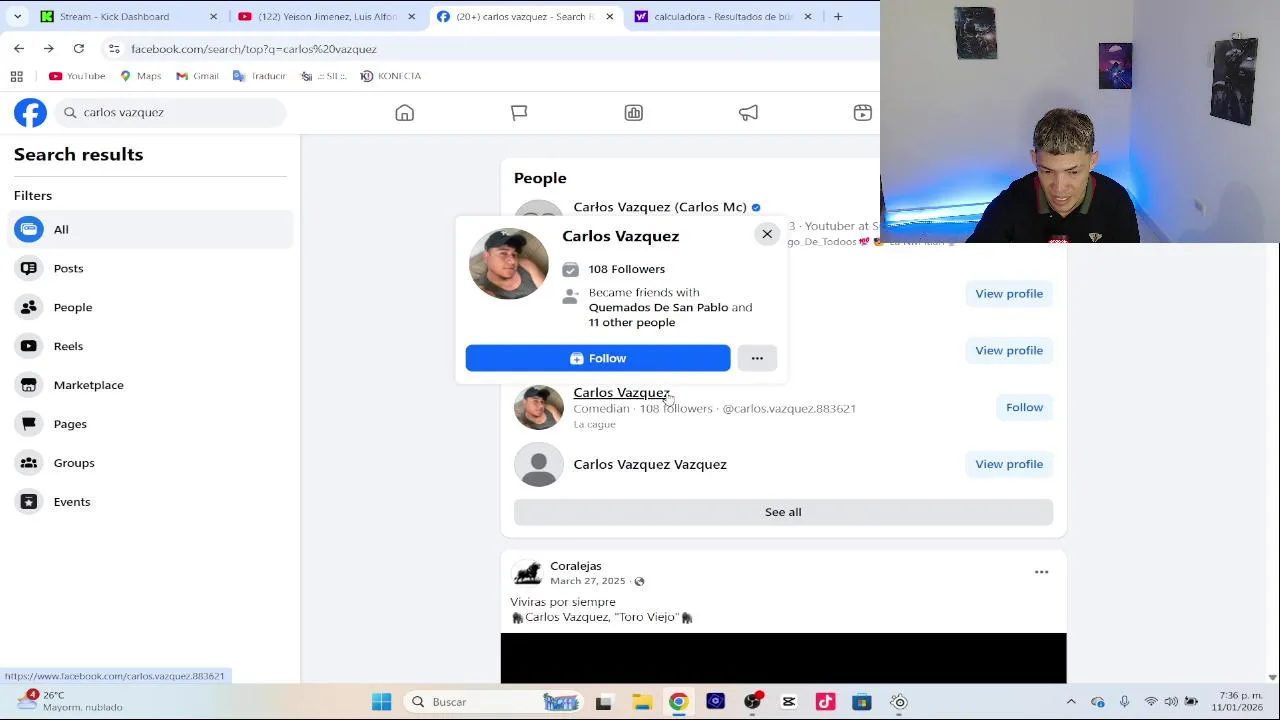The width and height of the screenshot is (1280, 720).
Task: Open volume settings speaker icon in tray
Action: coord(1171,702)
